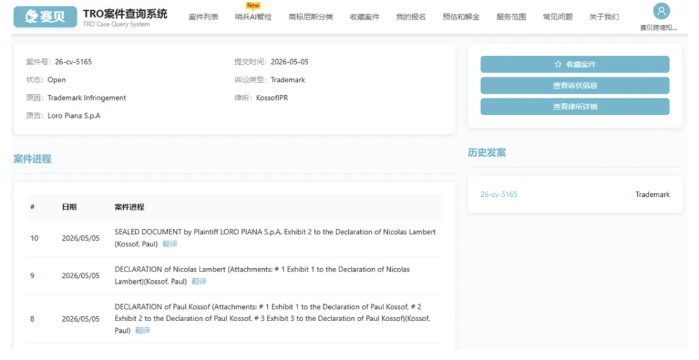Image resolution: width=699 pixels, height=360 pixels.
Task: Click the 历史发案 section heading
Action: coord(487,153)
